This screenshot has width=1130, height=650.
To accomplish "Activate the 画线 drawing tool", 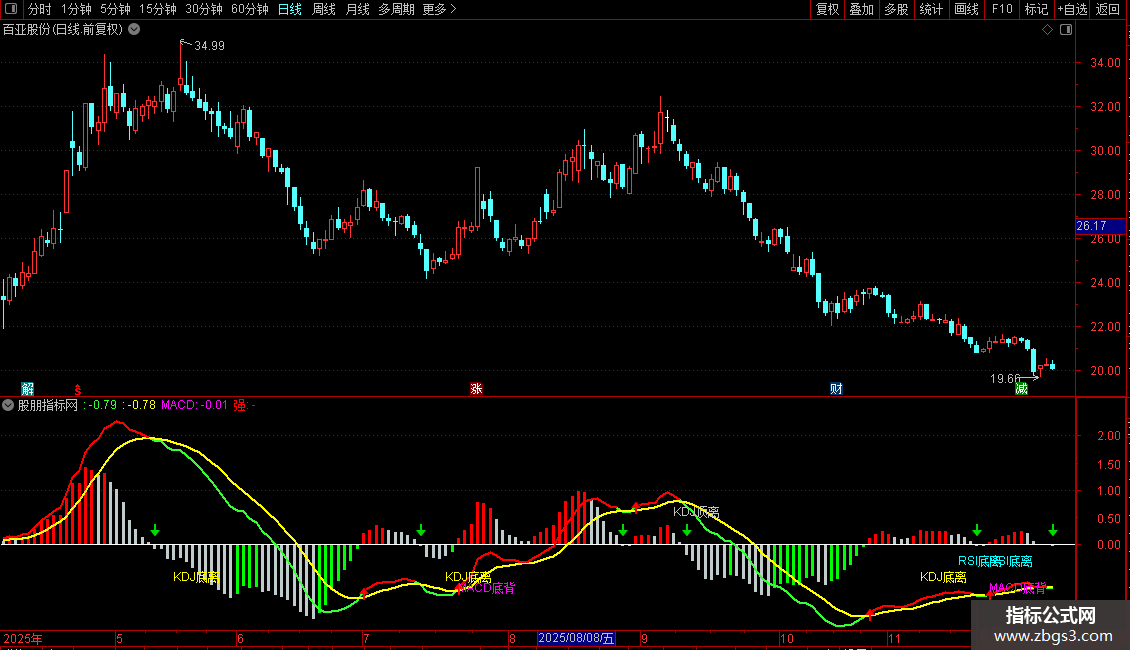I will 966,9.
